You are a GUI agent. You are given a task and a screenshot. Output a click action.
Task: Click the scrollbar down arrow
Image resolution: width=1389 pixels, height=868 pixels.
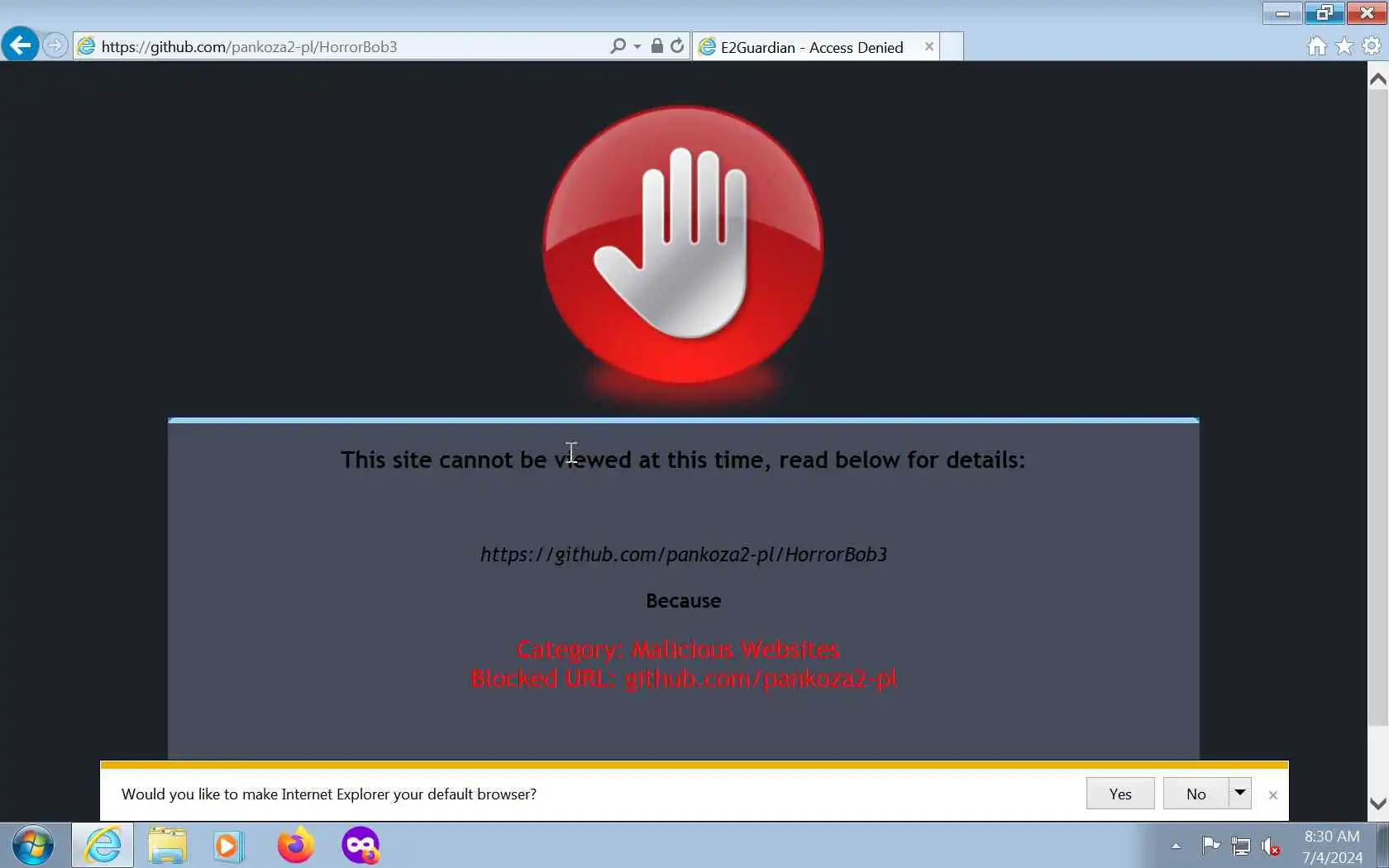1377,804
